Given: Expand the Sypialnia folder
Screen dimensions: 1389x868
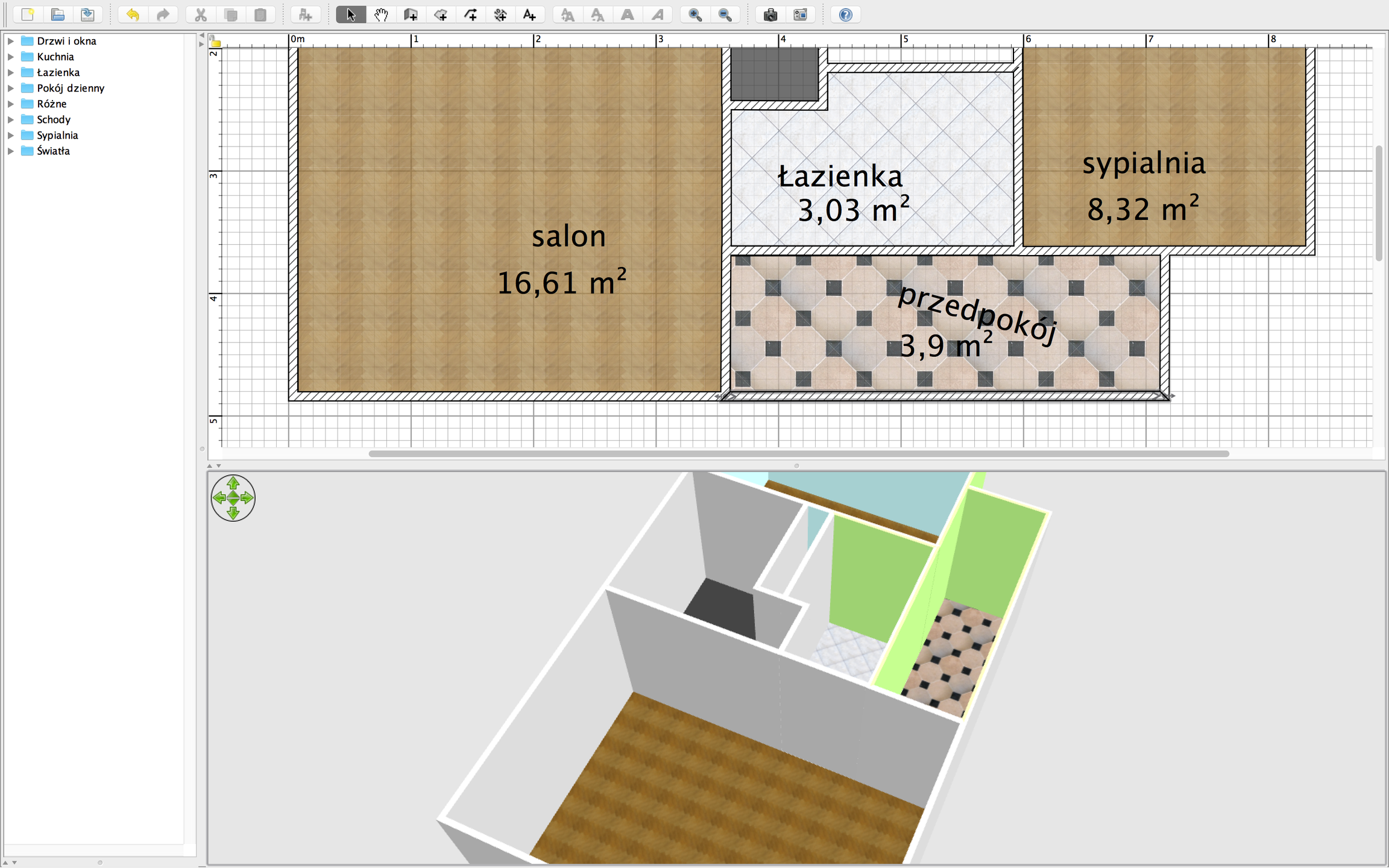Looking at the screenshot, I should click(10, 135).
